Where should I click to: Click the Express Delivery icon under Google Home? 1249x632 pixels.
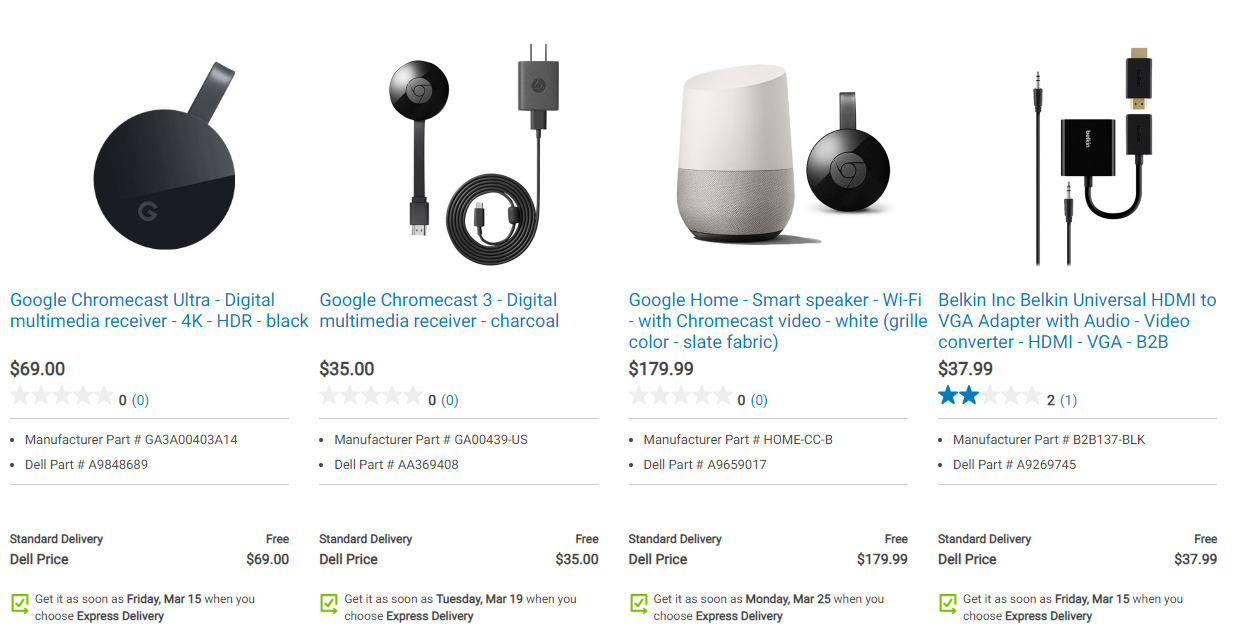pyautogui.click(x=638, y=604)
